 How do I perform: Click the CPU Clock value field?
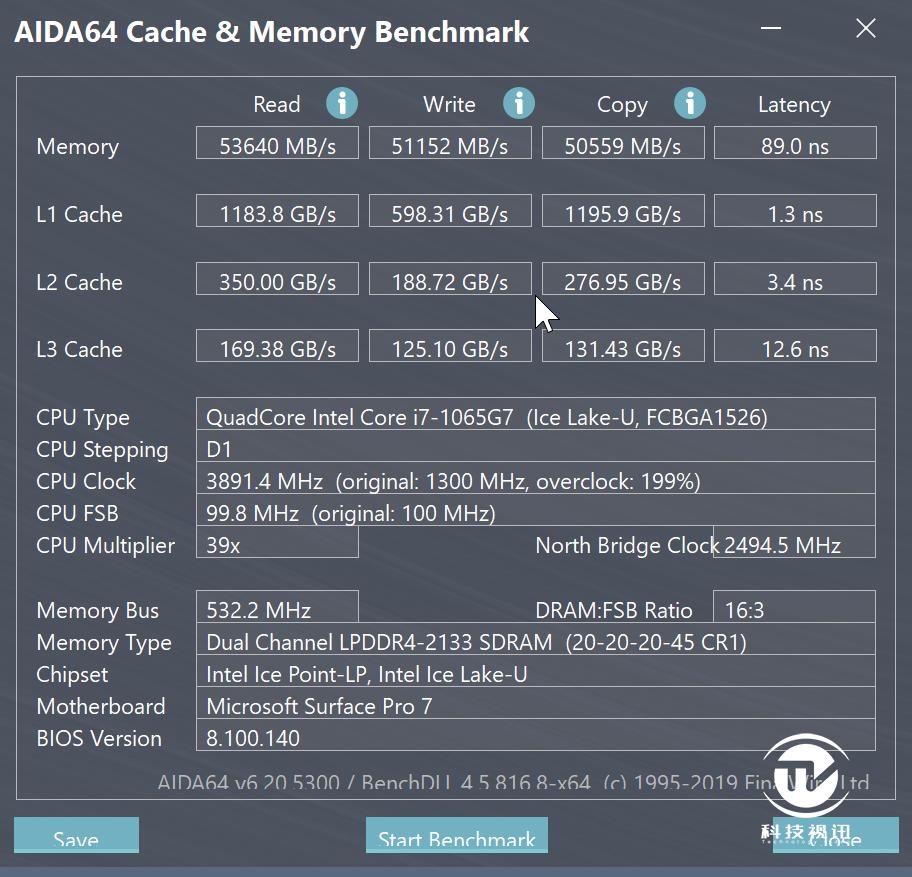click(x=535, y=480)
